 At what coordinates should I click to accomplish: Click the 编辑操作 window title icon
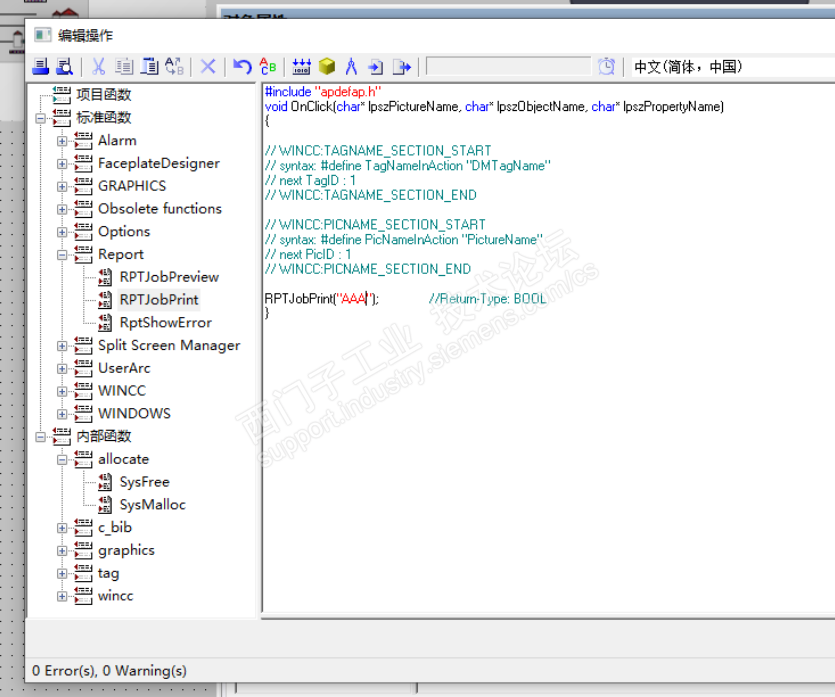43,35
